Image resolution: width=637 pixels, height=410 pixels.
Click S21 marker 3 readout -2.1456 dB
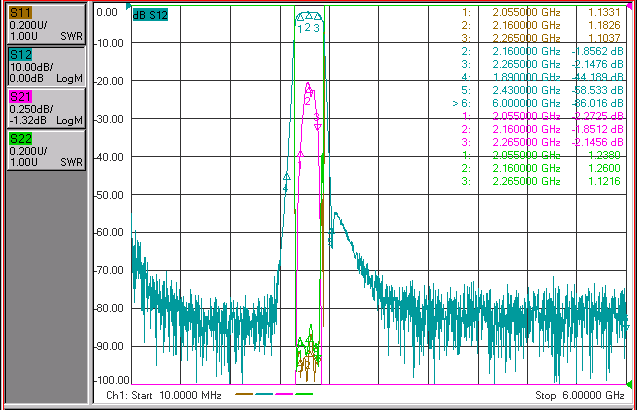597,142
